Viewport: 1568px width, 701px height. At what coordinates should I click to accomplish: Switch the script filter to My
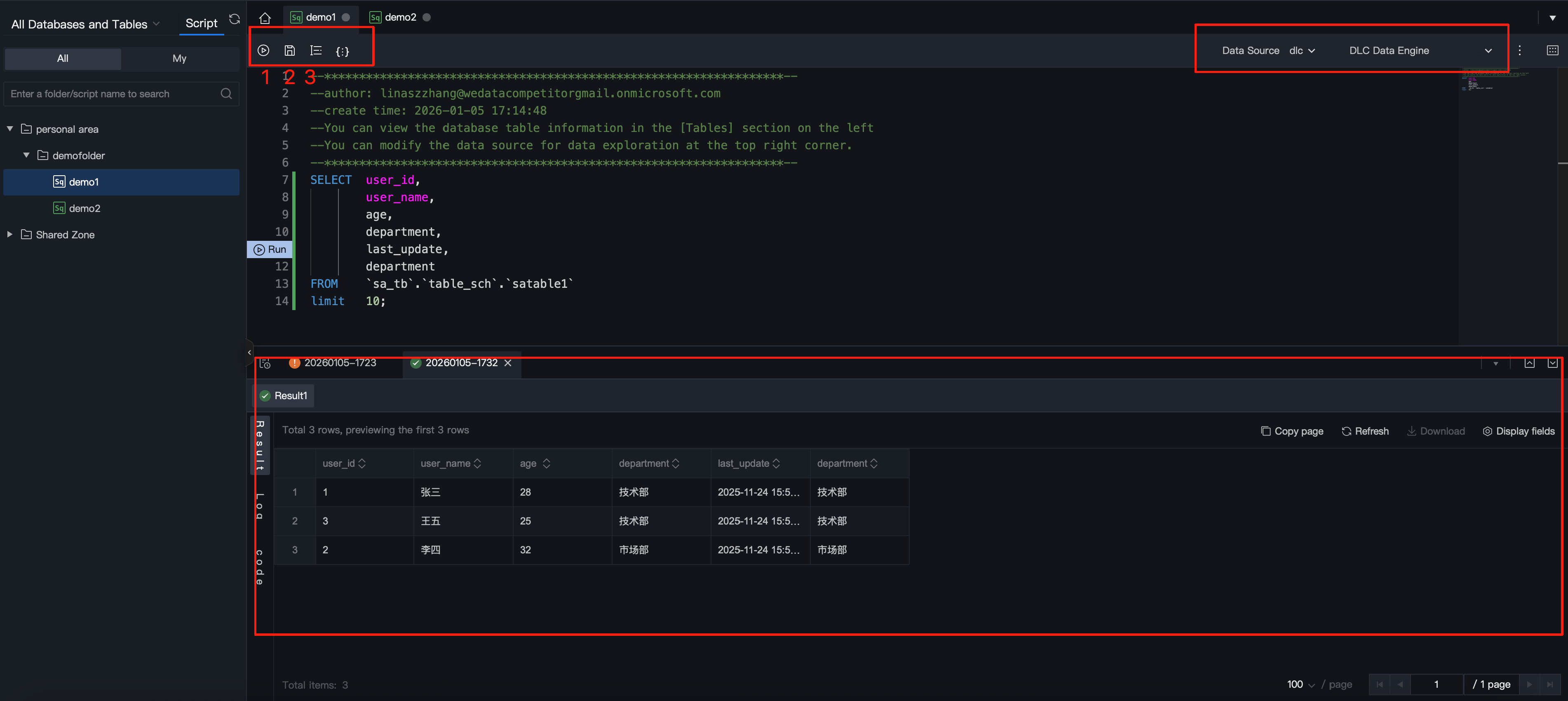click(179, 59)
